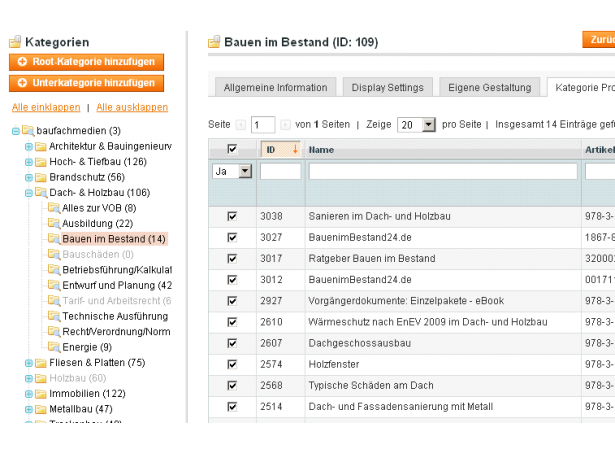Click folder icon of Fliesen & Platten

[x=41, y=363]
